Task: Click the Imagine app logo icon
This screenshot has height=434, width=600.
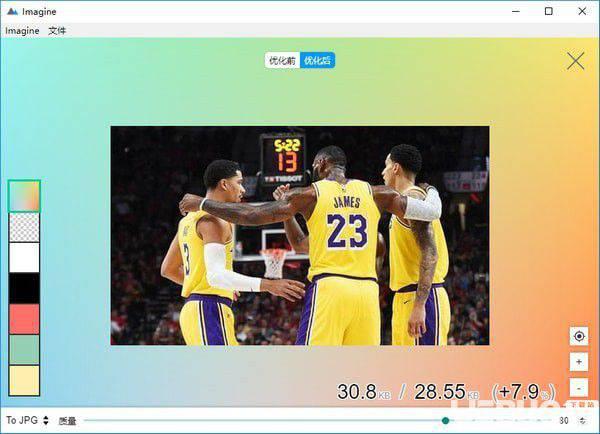Action: (12, 11)
